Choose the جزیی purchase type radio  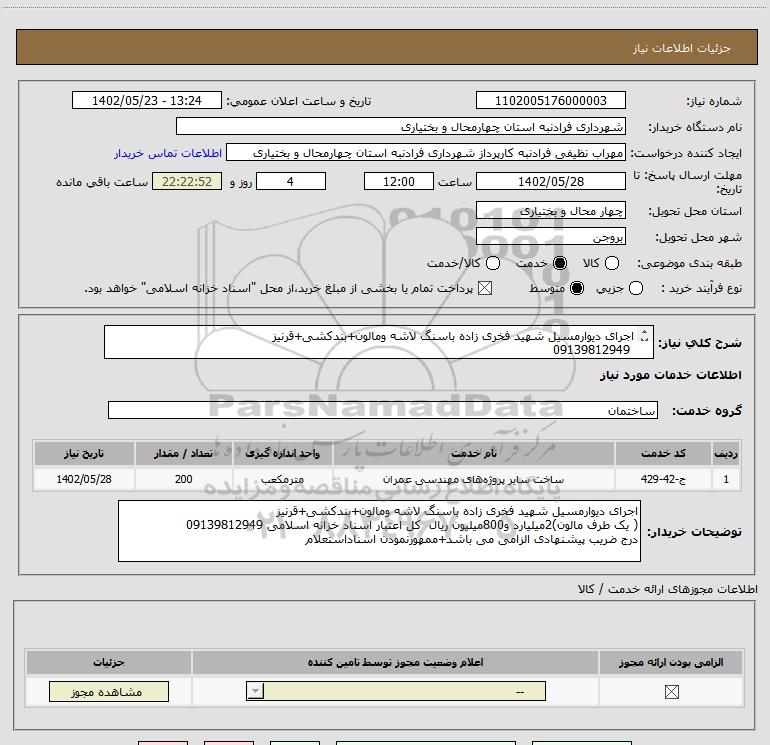(635, 288)
